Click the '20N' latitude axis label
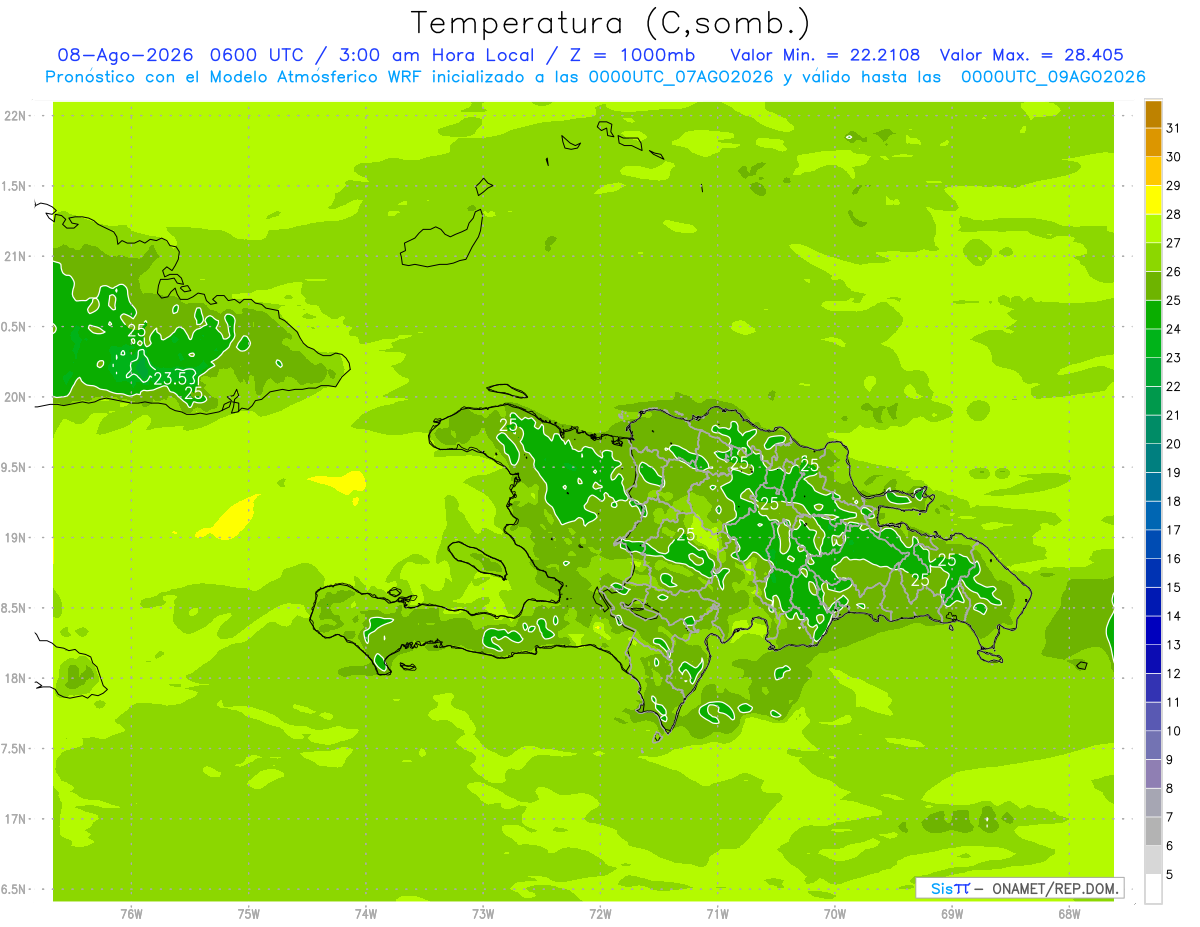This screenshot has height=927, width=1200. [14, 397]
